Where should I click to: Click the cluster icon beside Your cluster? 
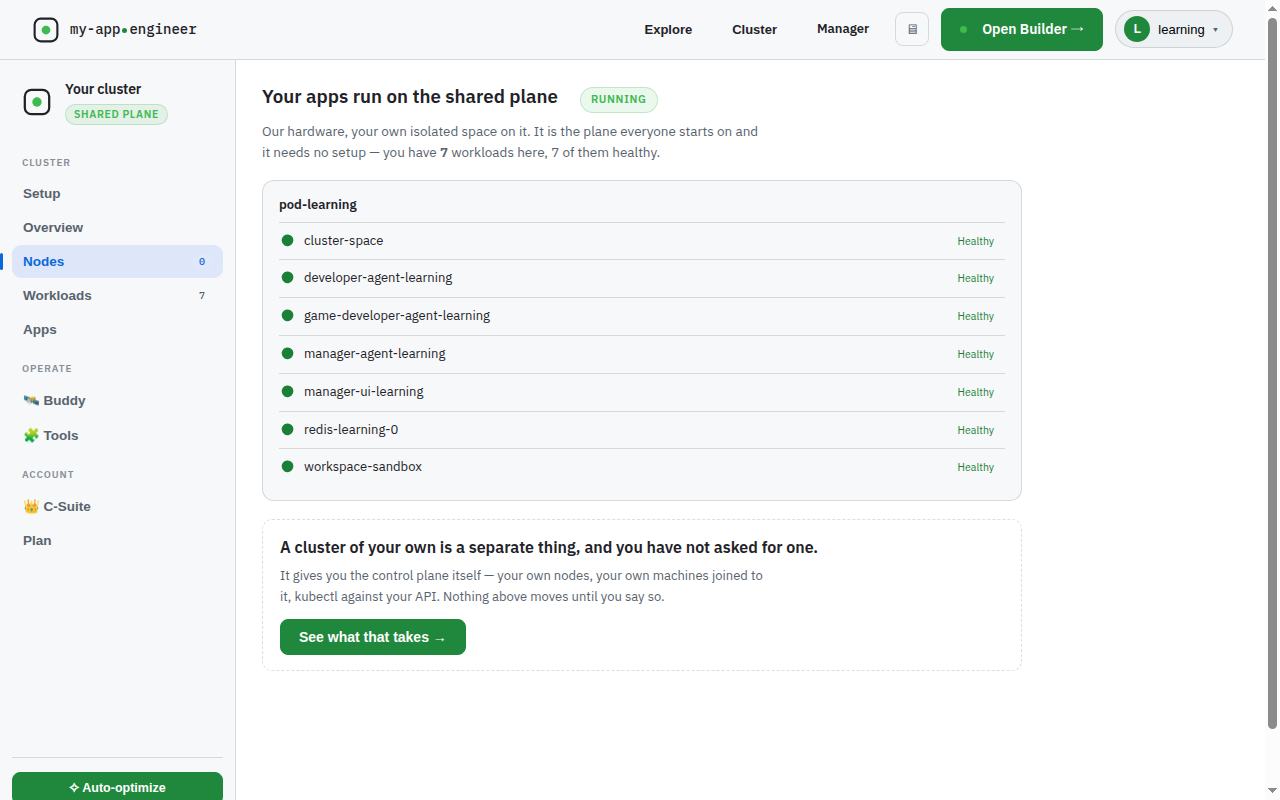click(x=37, y=102)
